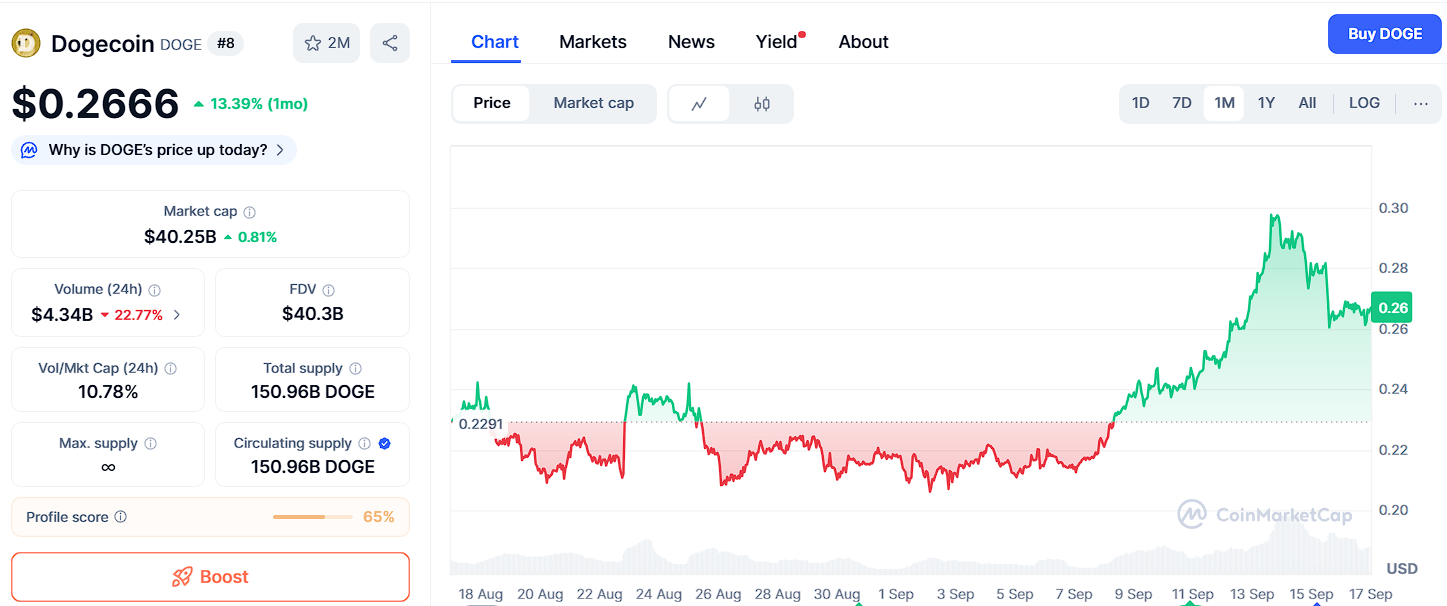This screenshot has height=606, width=1447.
Task: Click the 0.2291 baseline price label
Action: pyautogui.click(x=479, y=423)
